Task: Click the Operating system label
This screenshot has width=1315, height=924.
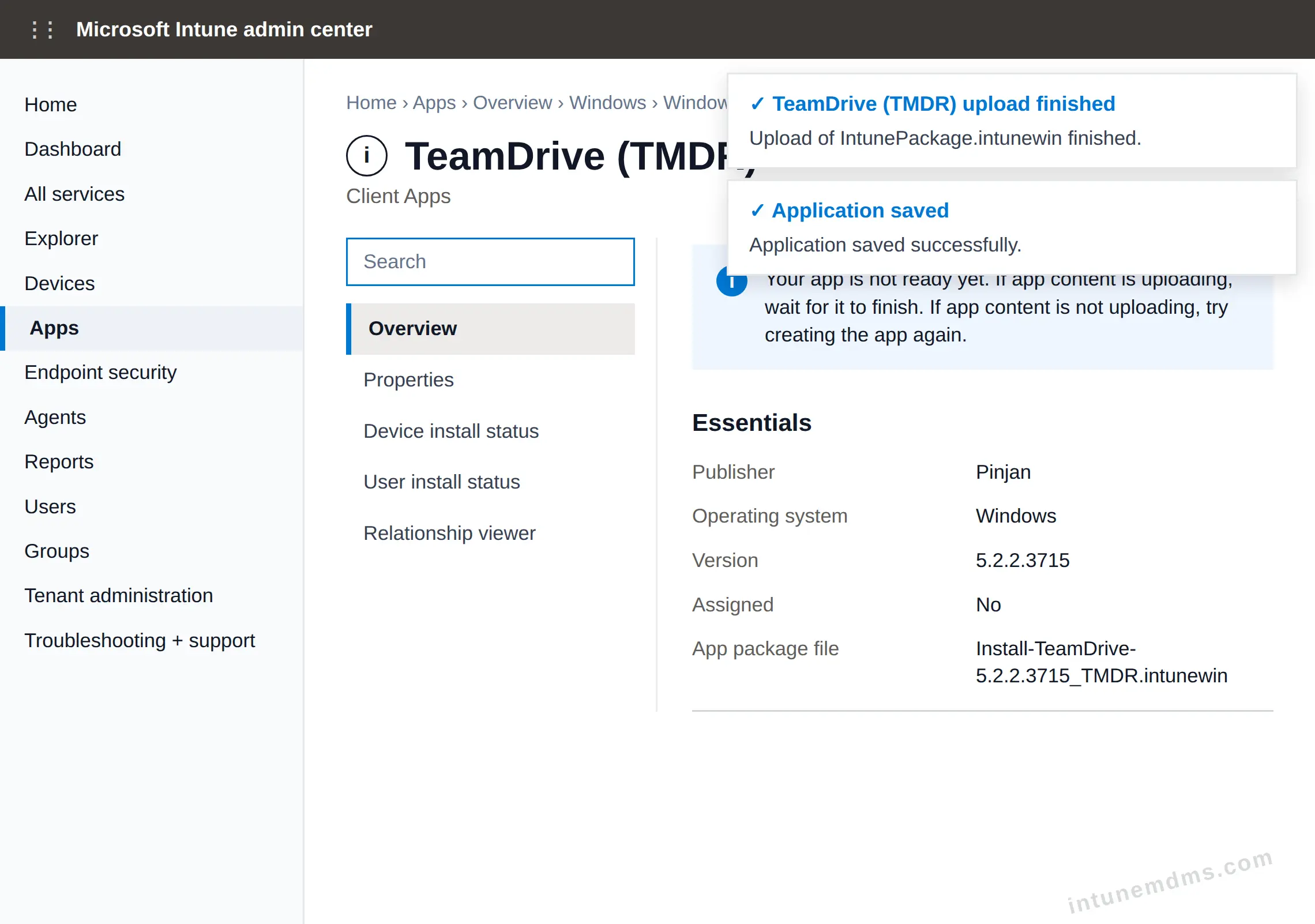Action: [769, 516]
